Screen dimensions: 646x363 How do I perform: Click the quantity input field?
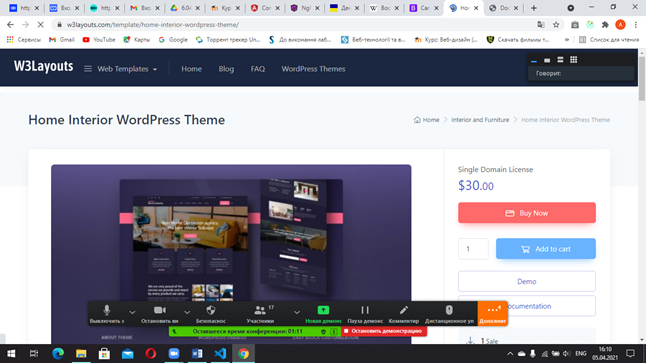(473, 249)
